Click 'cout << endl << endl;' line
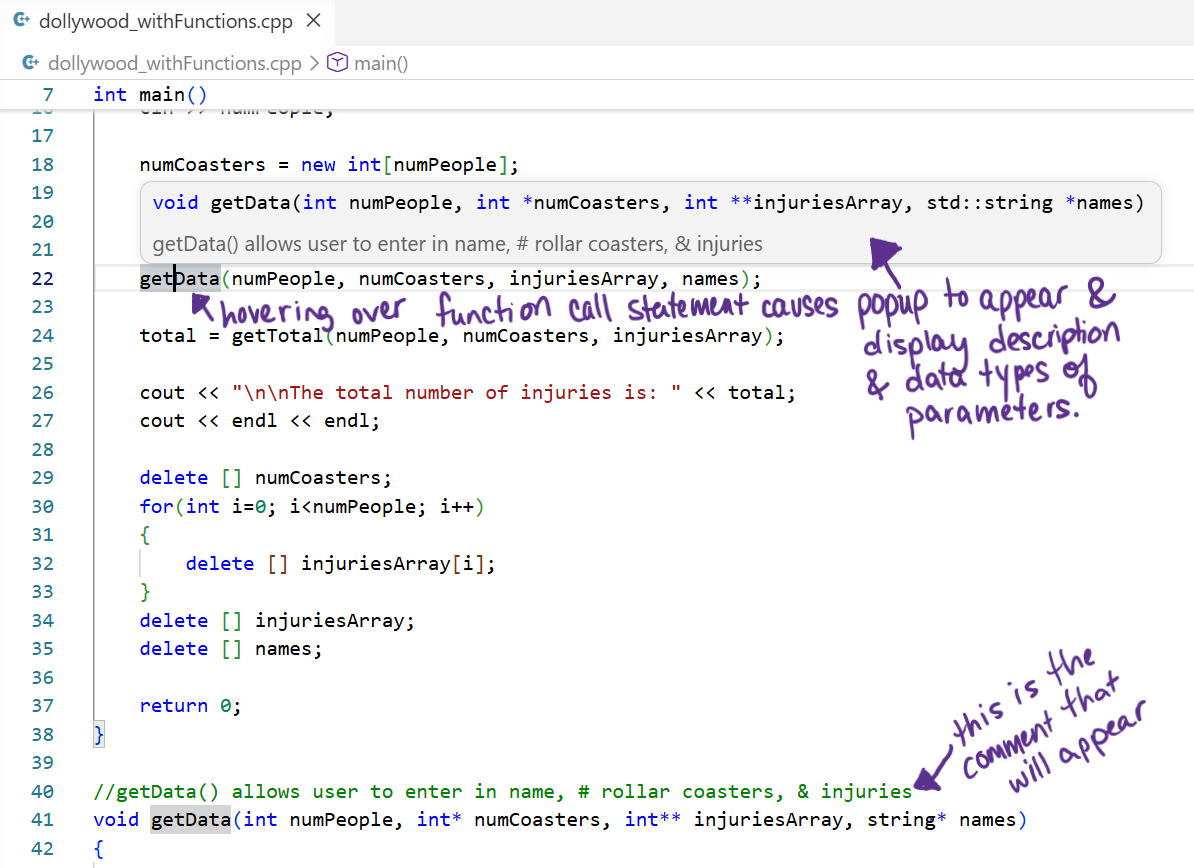This screenshot has width=1194, height=868. tap(260, 421)
